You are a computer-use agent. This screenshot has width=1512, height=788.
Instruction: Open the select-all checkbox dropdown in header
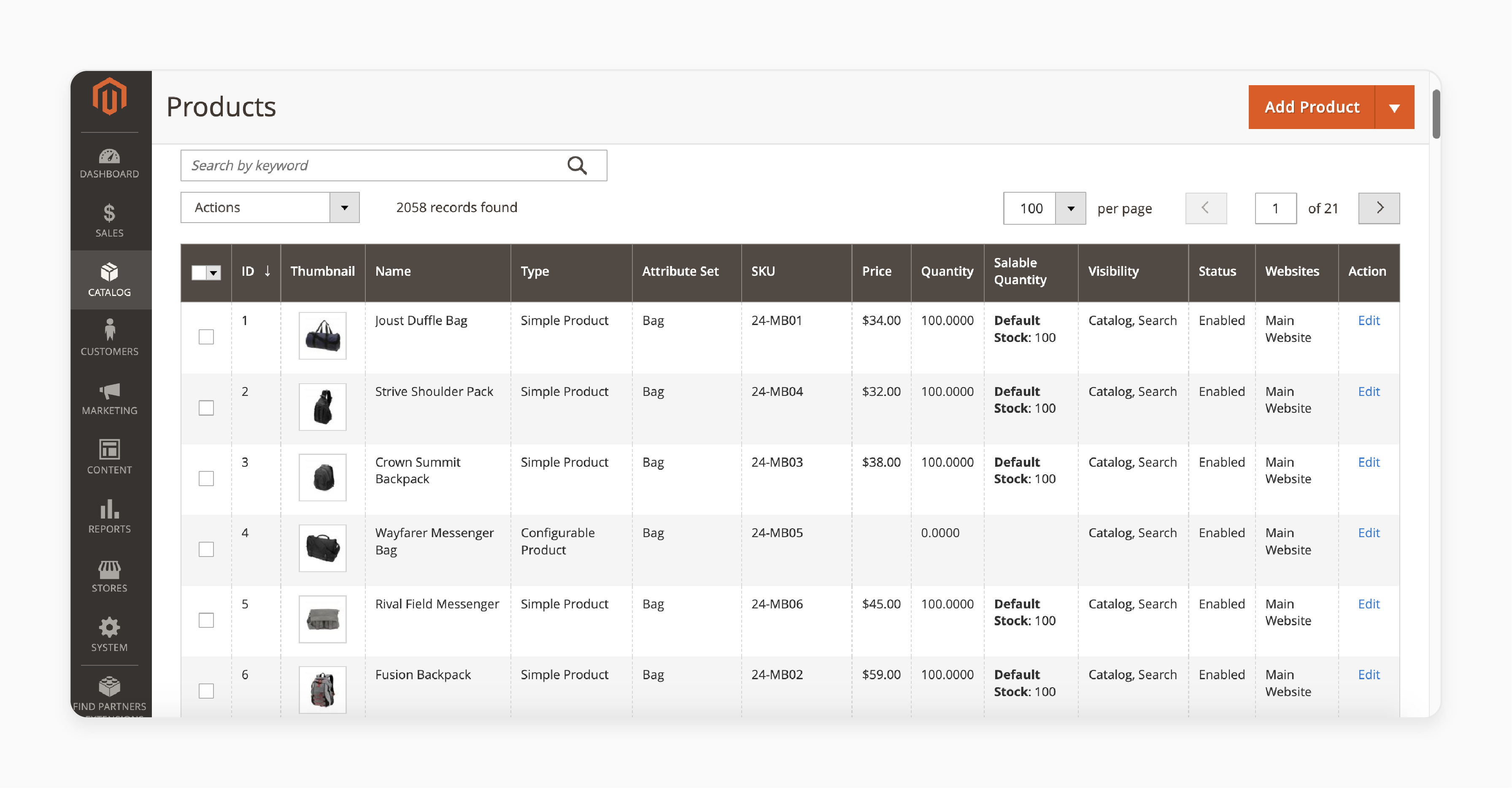point(213,272)
